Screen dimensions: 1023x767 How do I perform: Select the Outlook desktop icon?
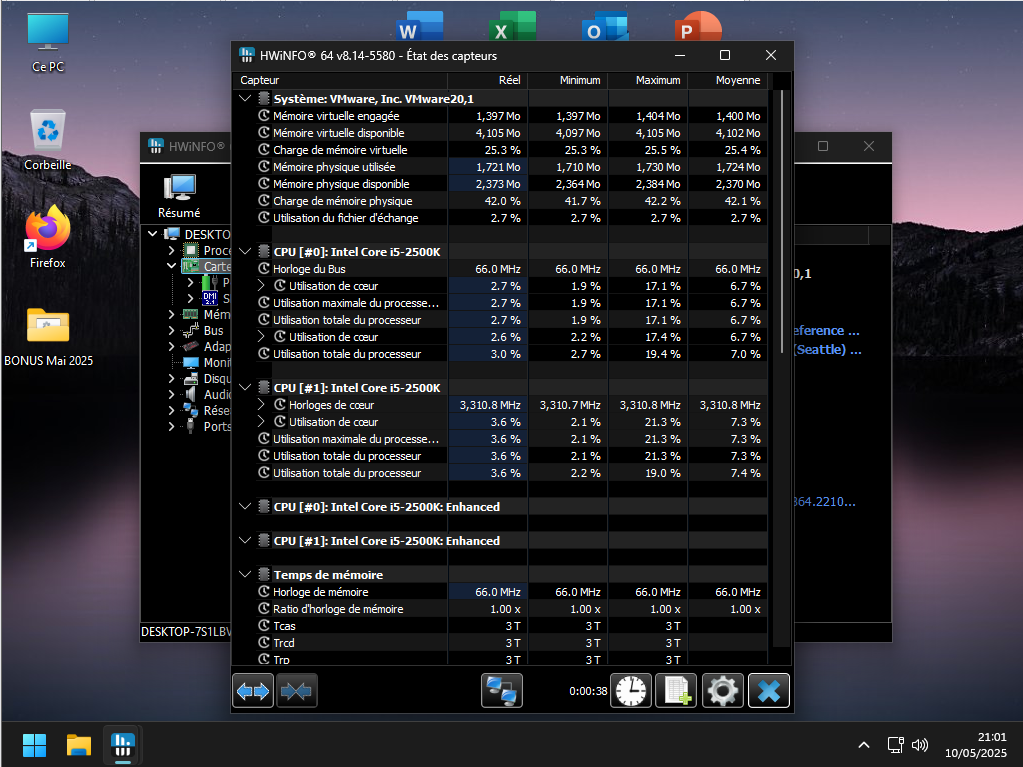point(605,26)
